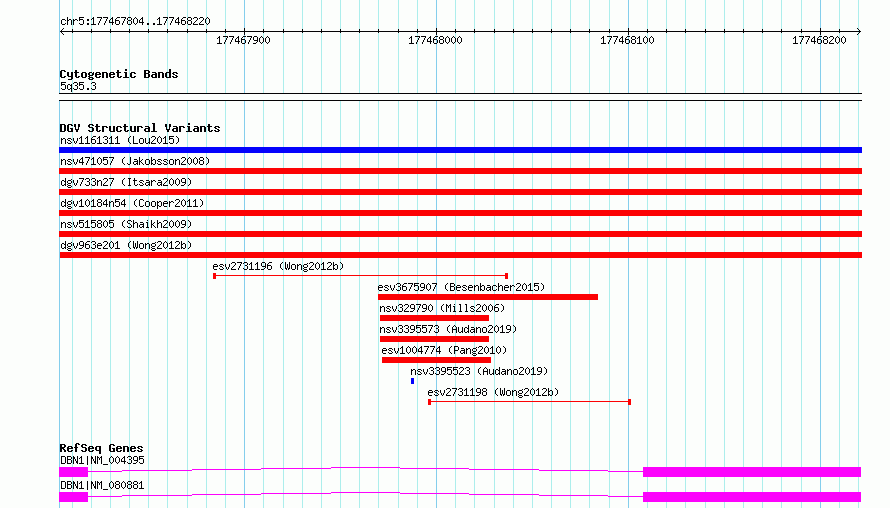The image size is (890, 508).
Task: Click red bar of esv3675907 (Besenbacher2015)
Action: pos(488,297)
